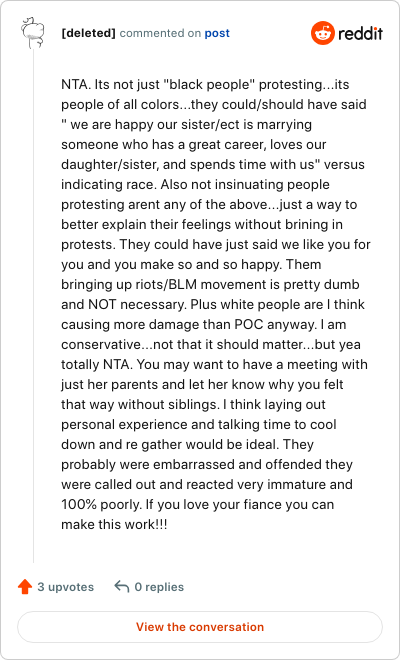Click the orange Reddit logo circle
400x660 pixels.
pos(323,33)
